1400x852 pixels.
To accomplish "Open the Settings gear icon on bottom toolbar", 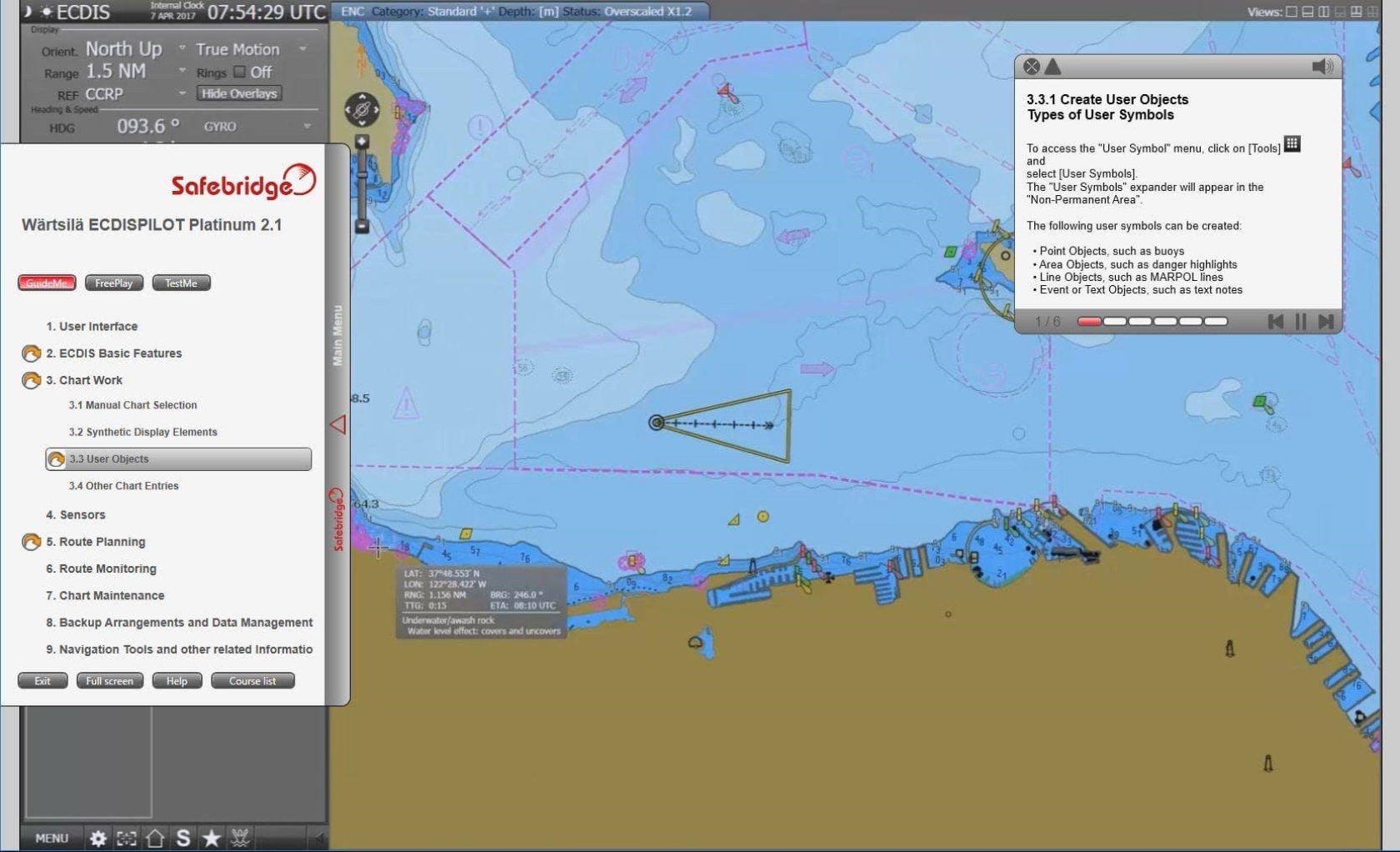I will [x=98, y=838].
